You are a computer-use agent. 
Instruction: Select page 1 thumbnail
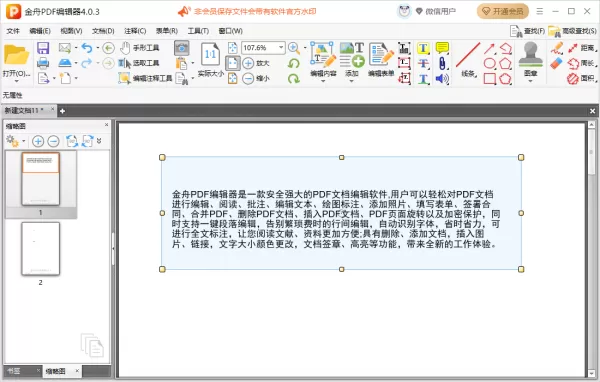click(x=41, y=179)
